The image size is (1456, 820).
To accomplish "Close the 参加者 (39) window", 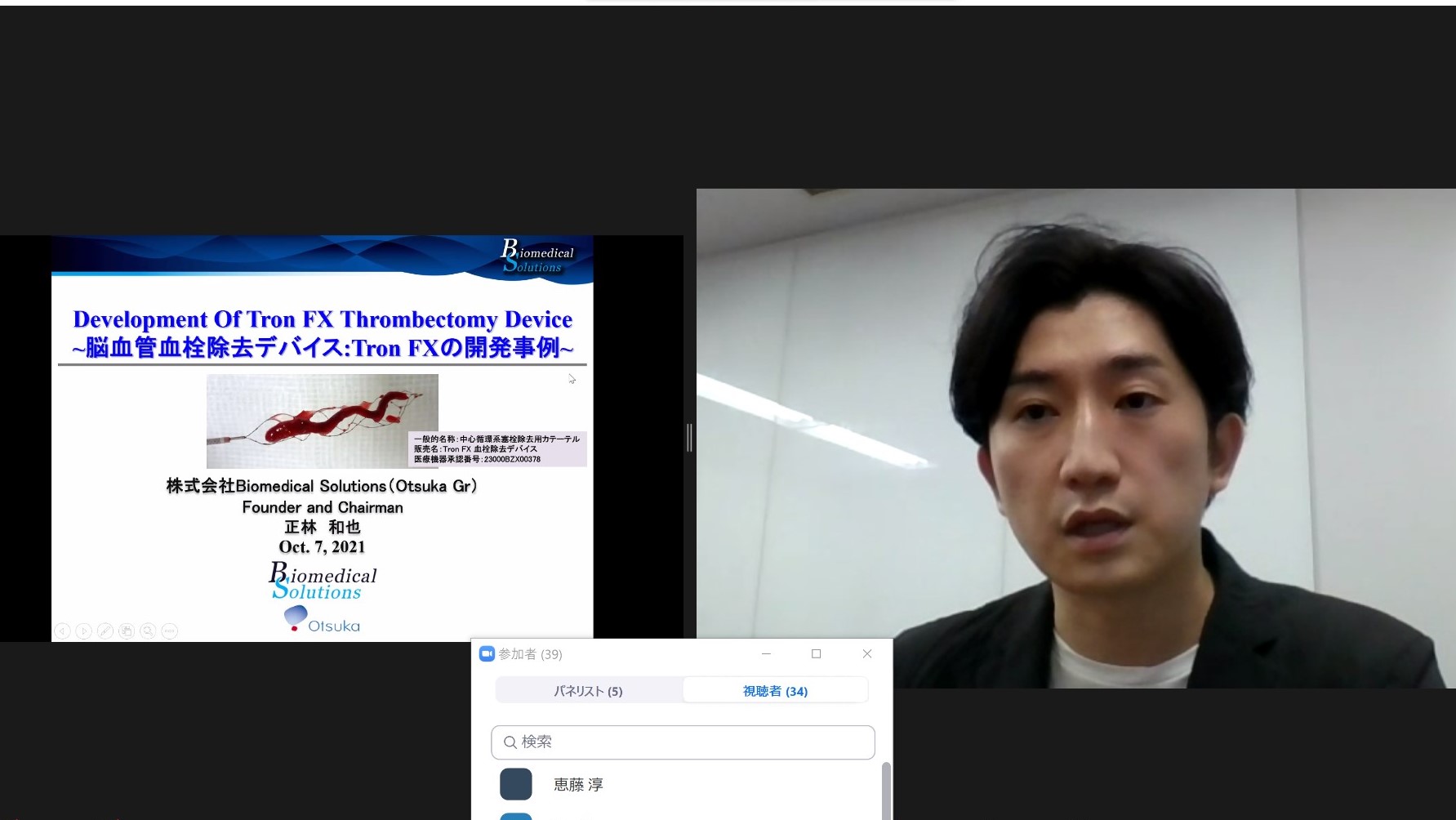I will [x=867, y=653].
